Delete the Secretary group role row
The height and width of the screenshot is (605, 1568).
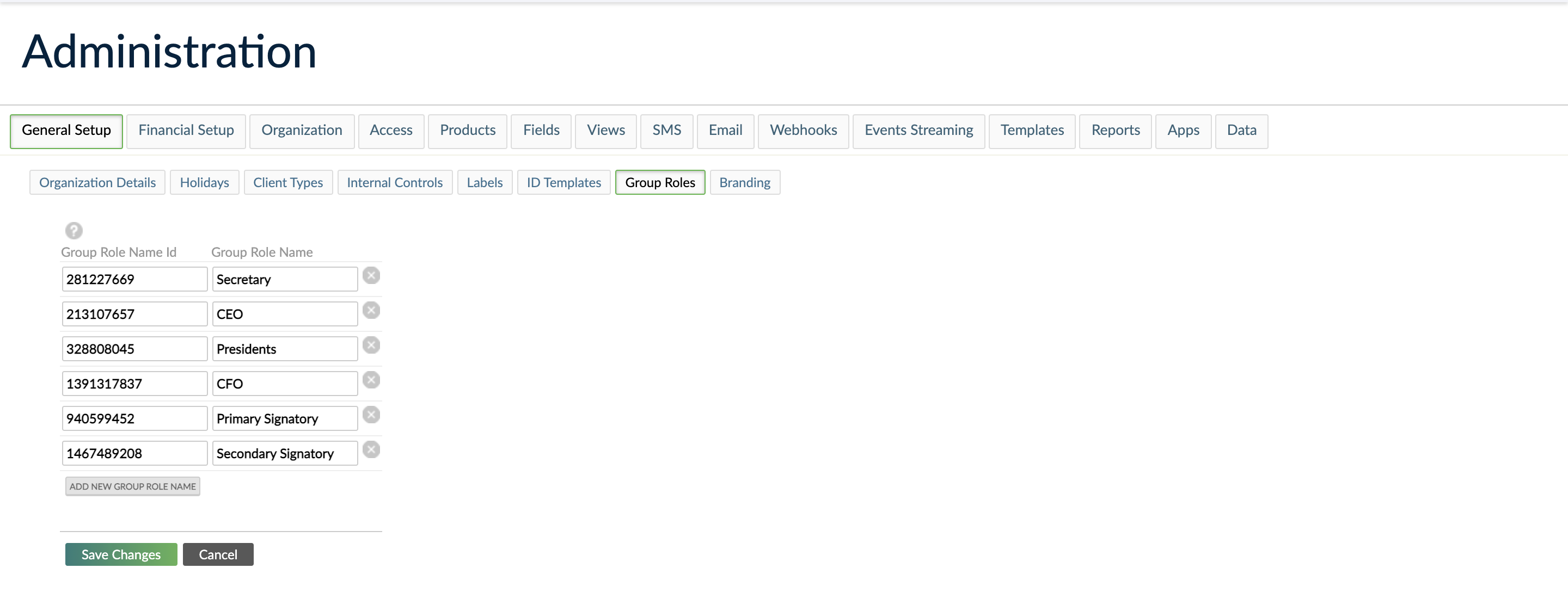[371, 275]
